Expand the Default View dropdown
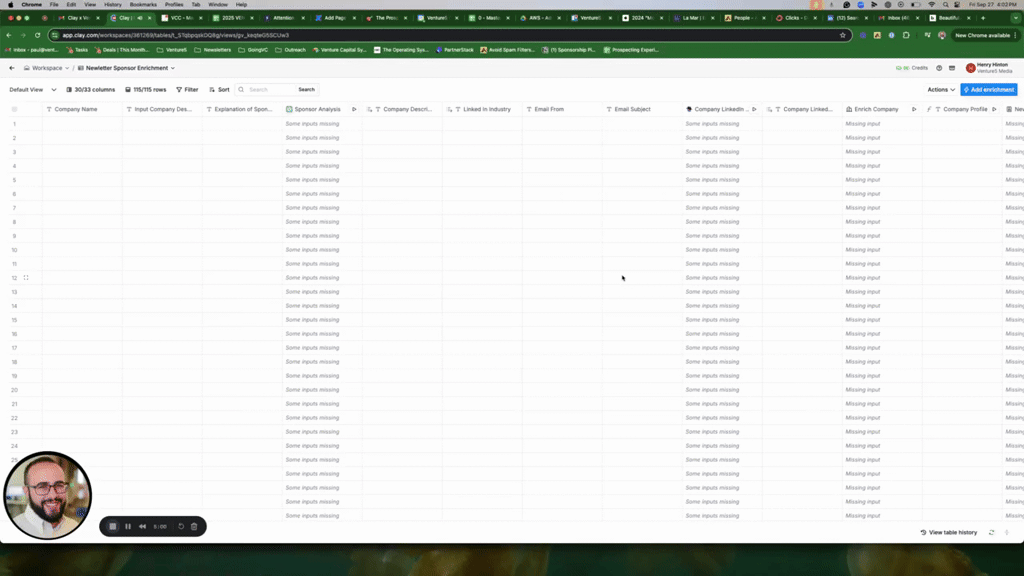Viewport: 1024px width, 576px height. (x=33, y=90)
